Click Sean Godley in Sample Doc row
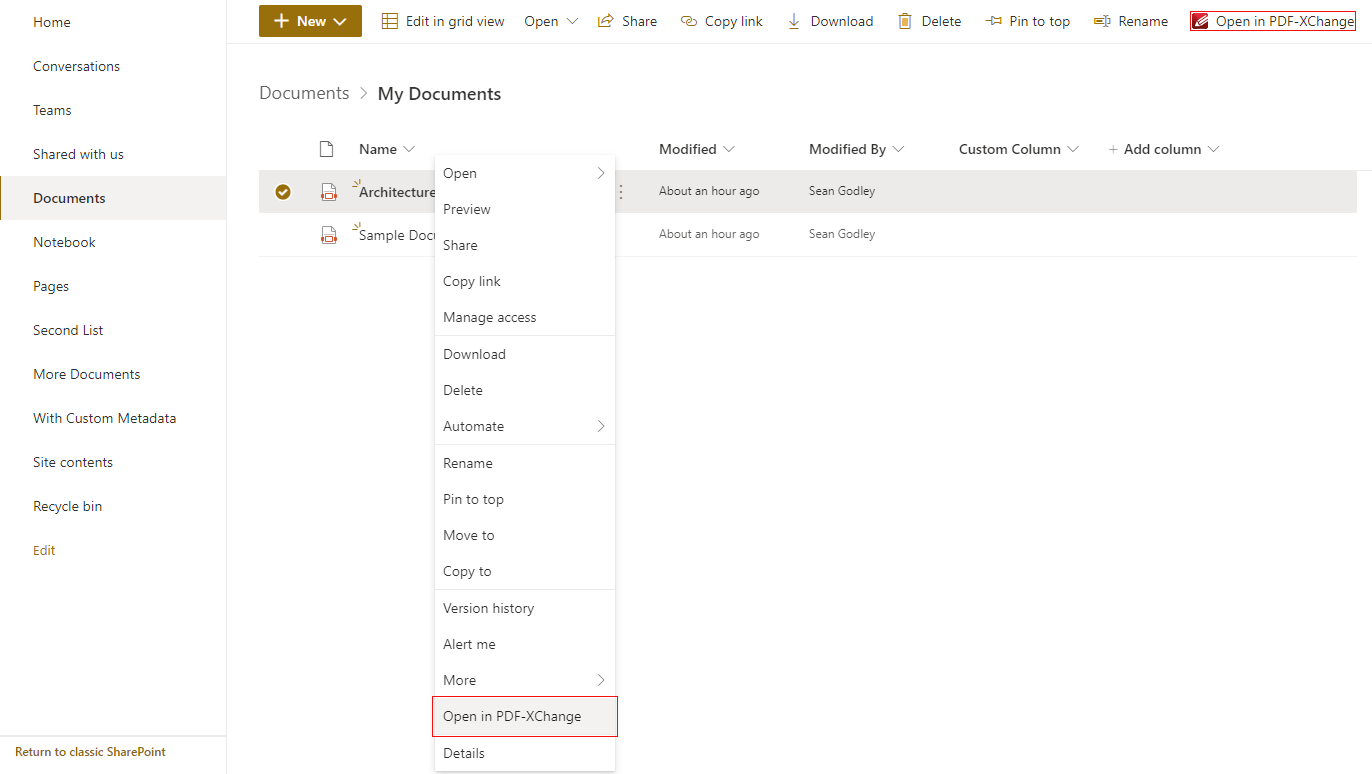This screenshot has width=1372, height=774. pos(842,234)
